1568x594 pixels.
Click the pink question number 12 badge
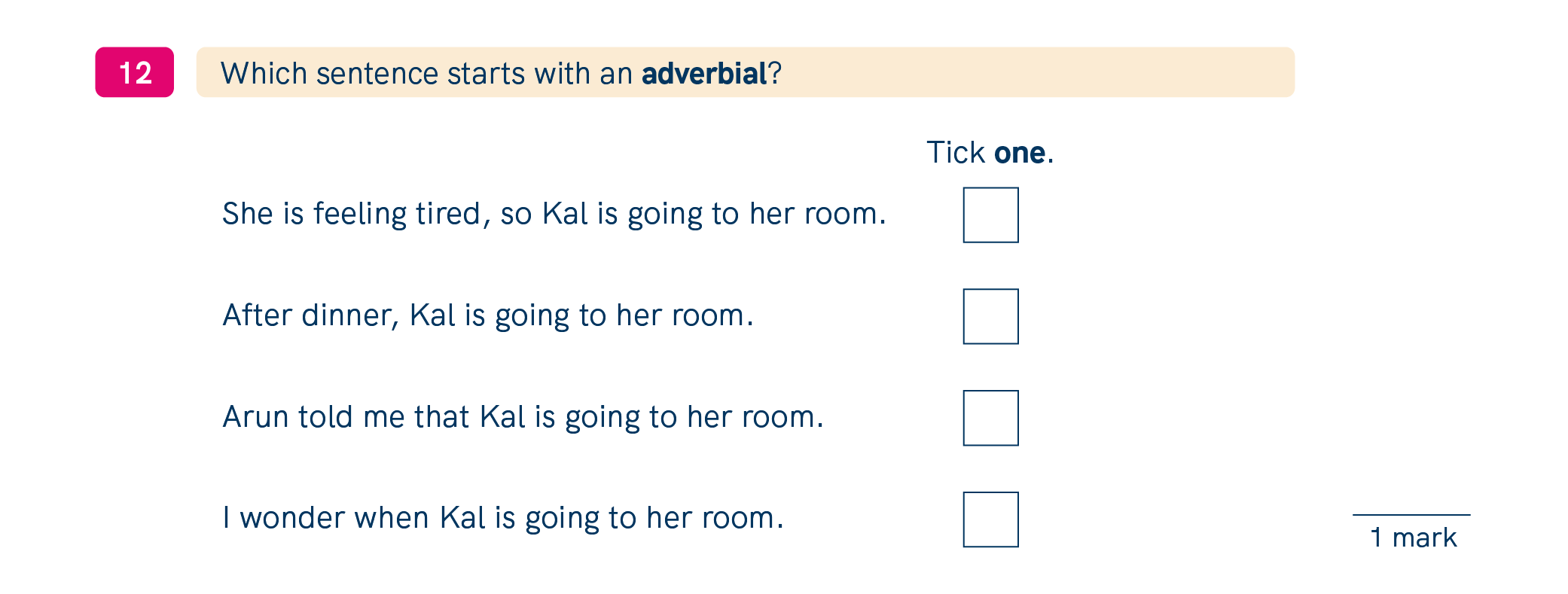(135, 73)
